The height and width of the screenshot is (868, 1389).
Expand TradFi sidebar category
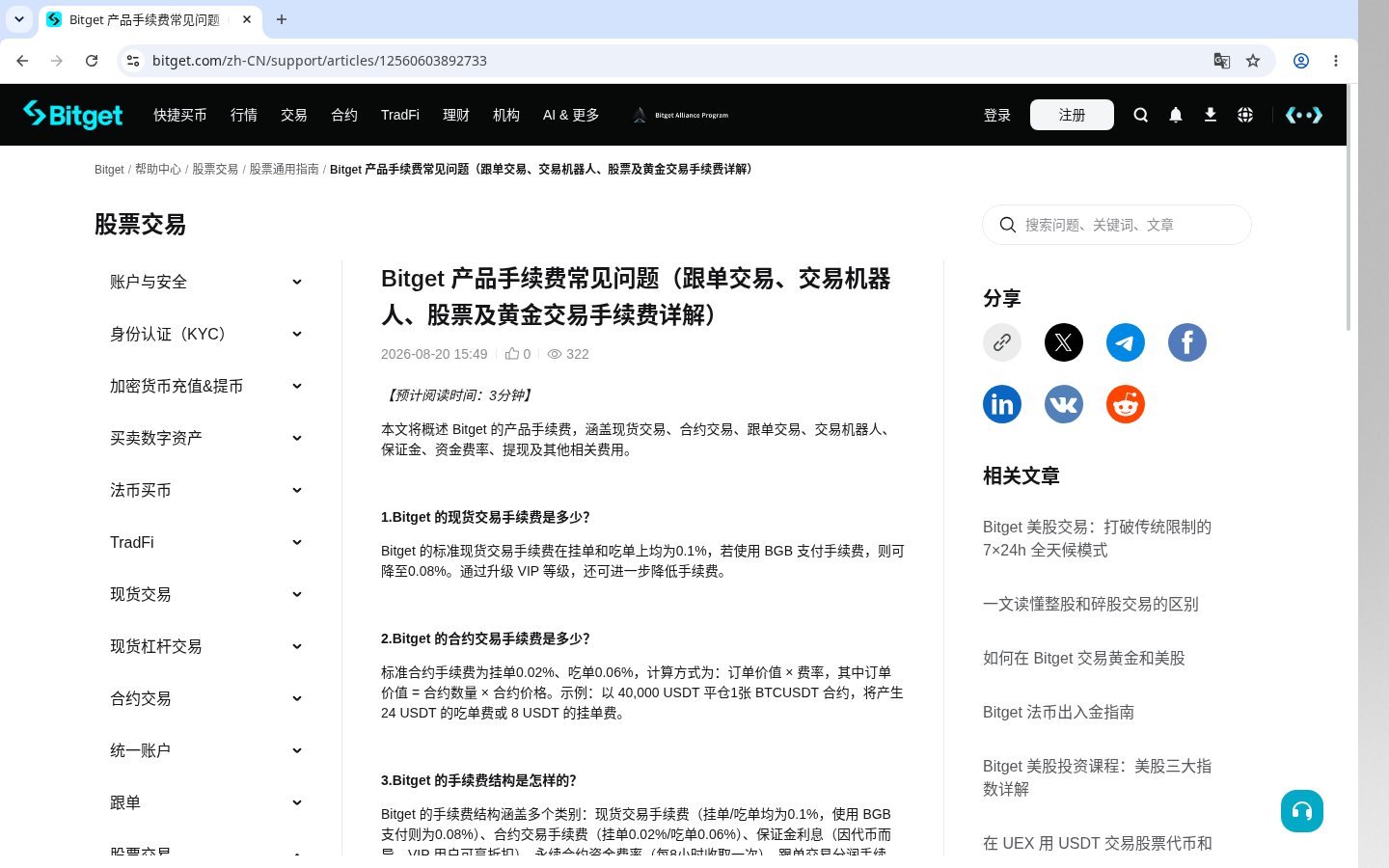pos(206,542)
